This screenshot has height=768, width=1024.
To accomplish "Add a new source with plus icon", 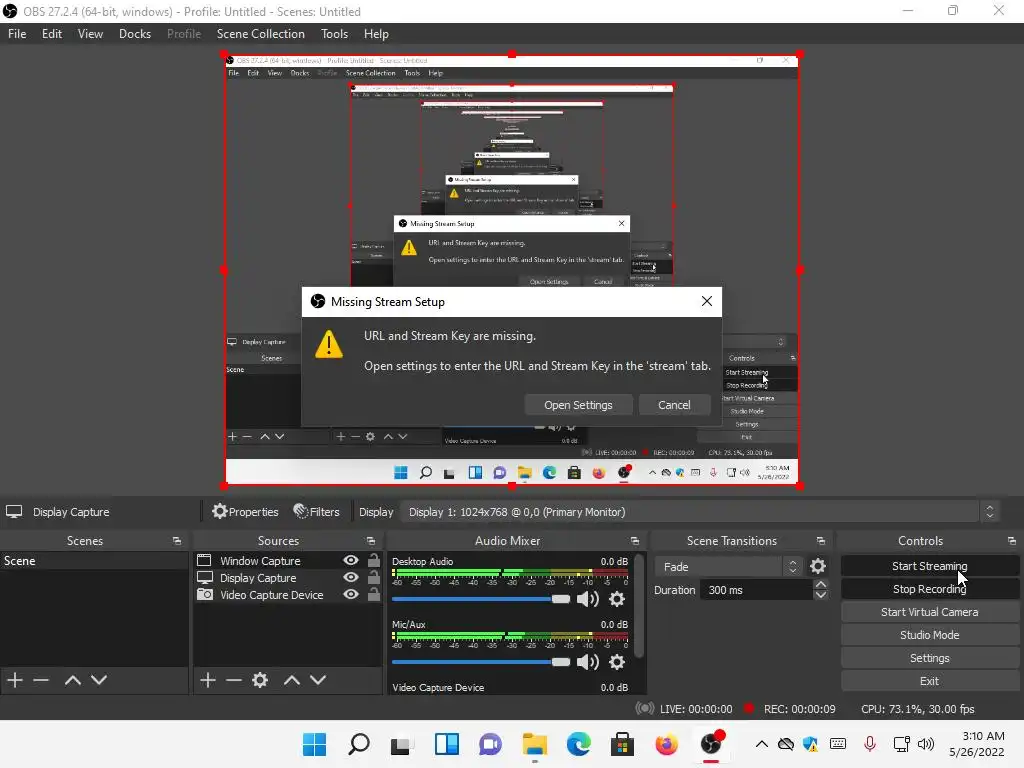I will 208,680.
